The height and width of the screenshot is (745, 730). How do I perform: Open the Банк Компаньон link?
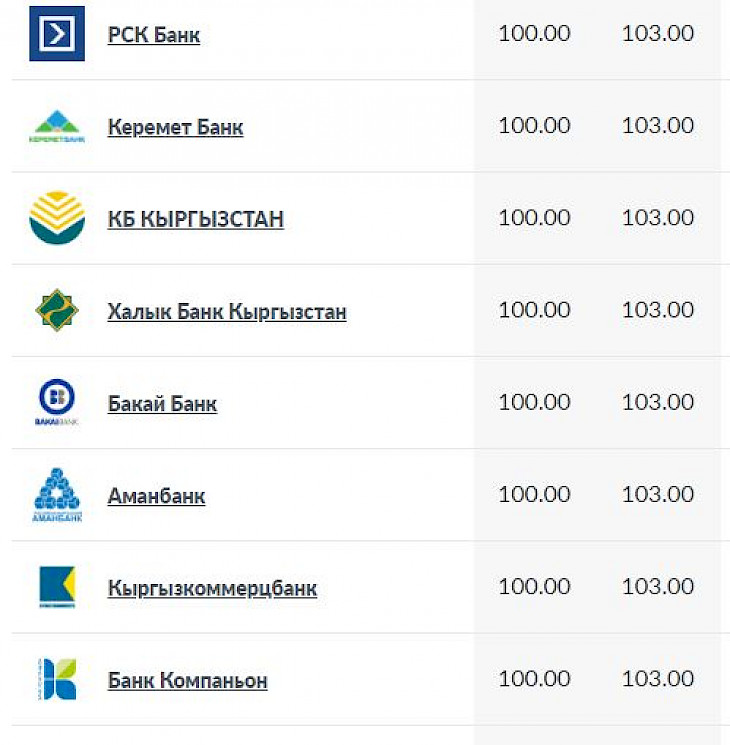point(187,681)
